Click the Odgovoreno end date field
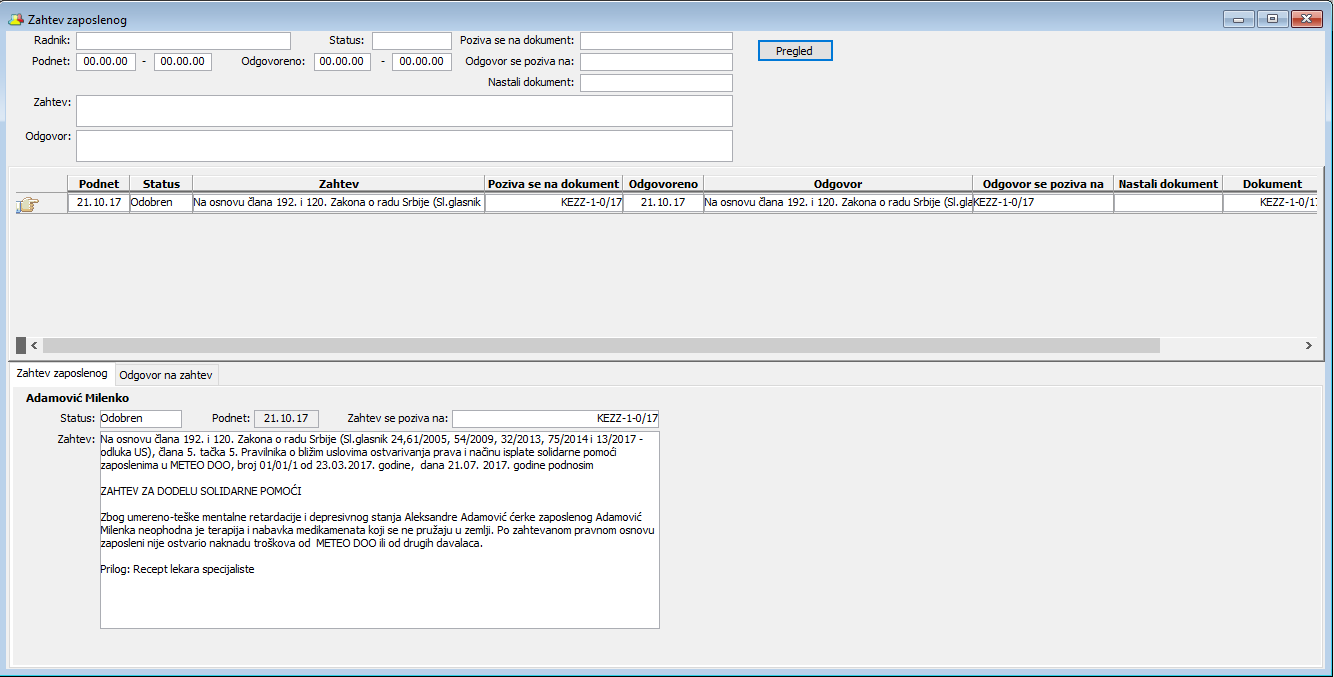Viewport: 1334px width, 677px height. (422, 62)
